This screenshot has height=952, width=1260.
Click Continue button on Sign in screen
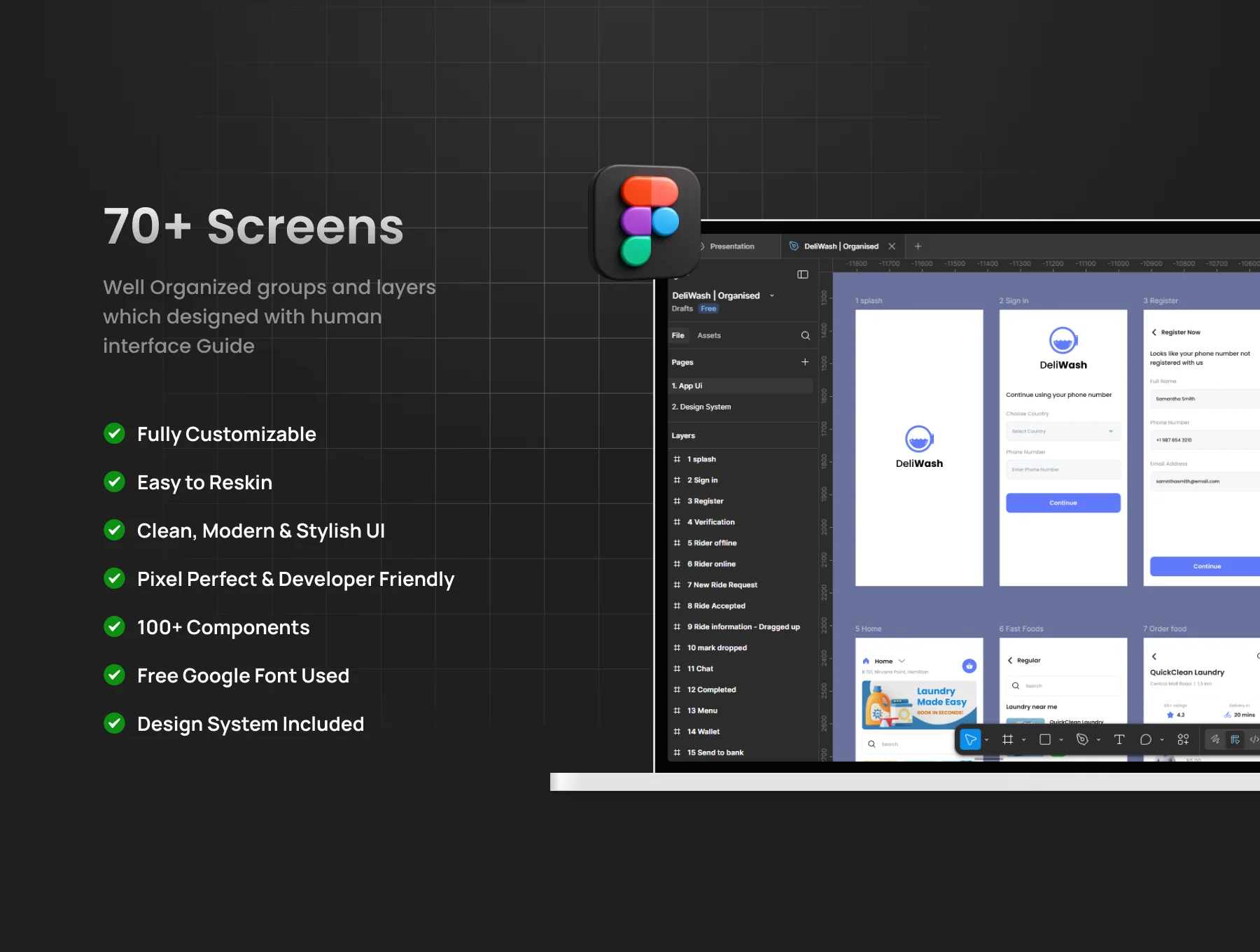pos(1063,503)
